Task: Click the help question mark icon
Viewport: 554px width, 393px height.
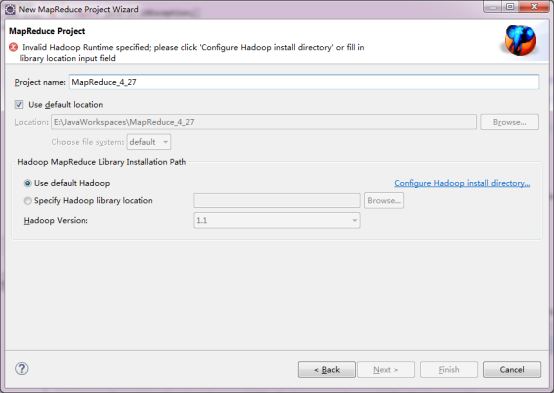Action: [x=22, y=369]
